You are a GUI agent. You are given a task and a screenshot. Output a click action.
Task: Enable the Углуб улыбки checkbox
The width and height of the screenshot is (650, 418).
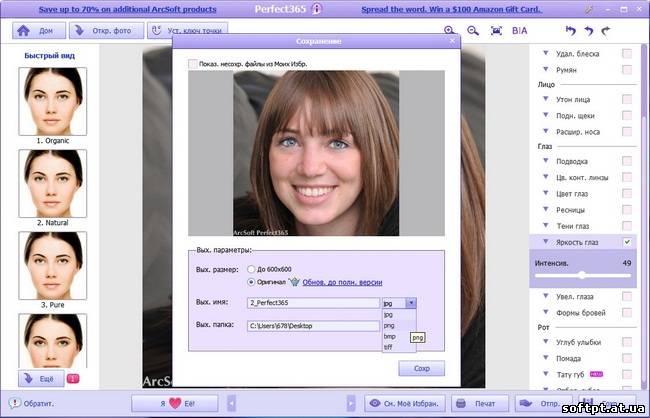627,342
